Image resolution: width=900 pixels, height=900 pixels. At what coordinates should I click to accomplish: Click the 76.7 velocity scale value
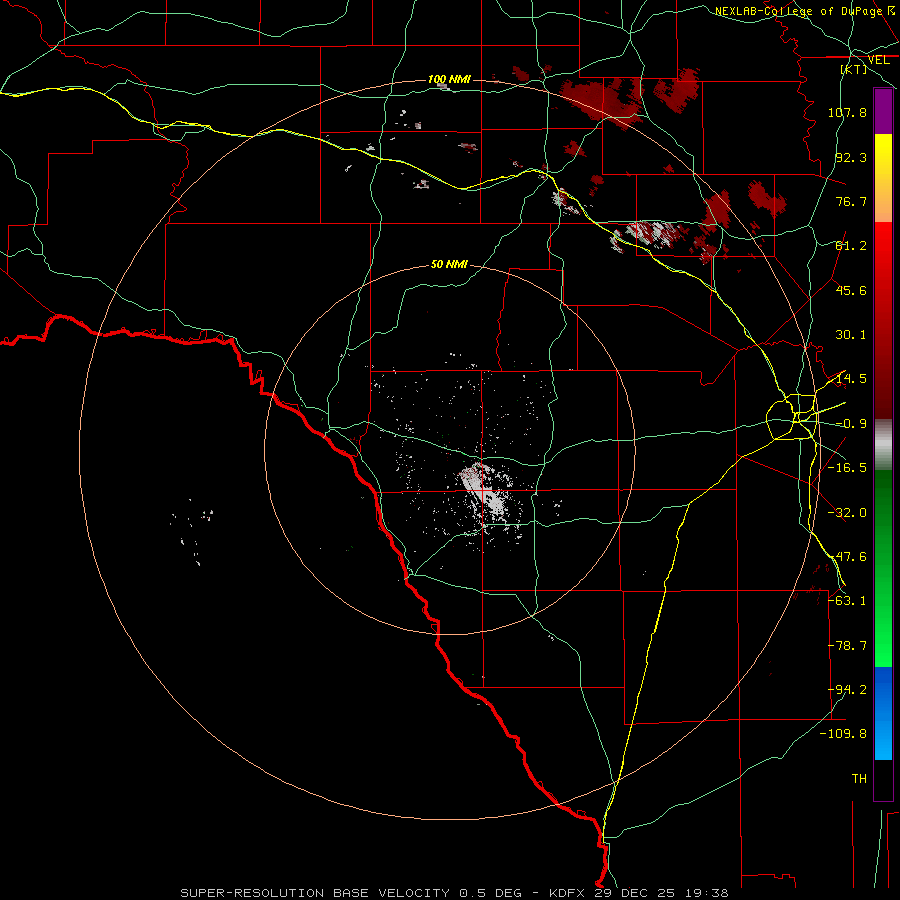851,201
